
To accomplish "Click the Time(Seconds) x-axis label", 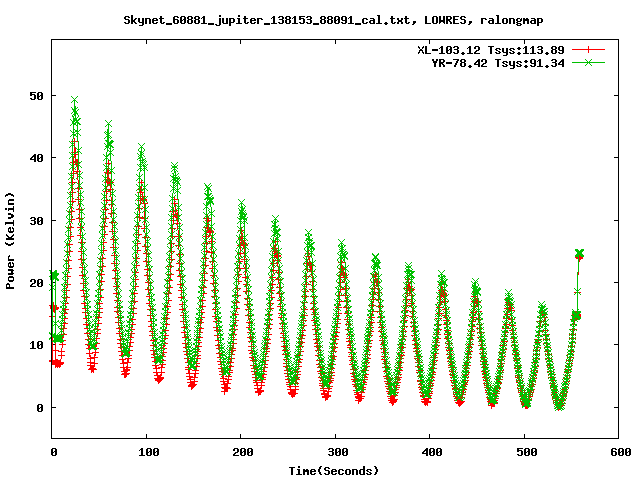I will click(334, 471).
